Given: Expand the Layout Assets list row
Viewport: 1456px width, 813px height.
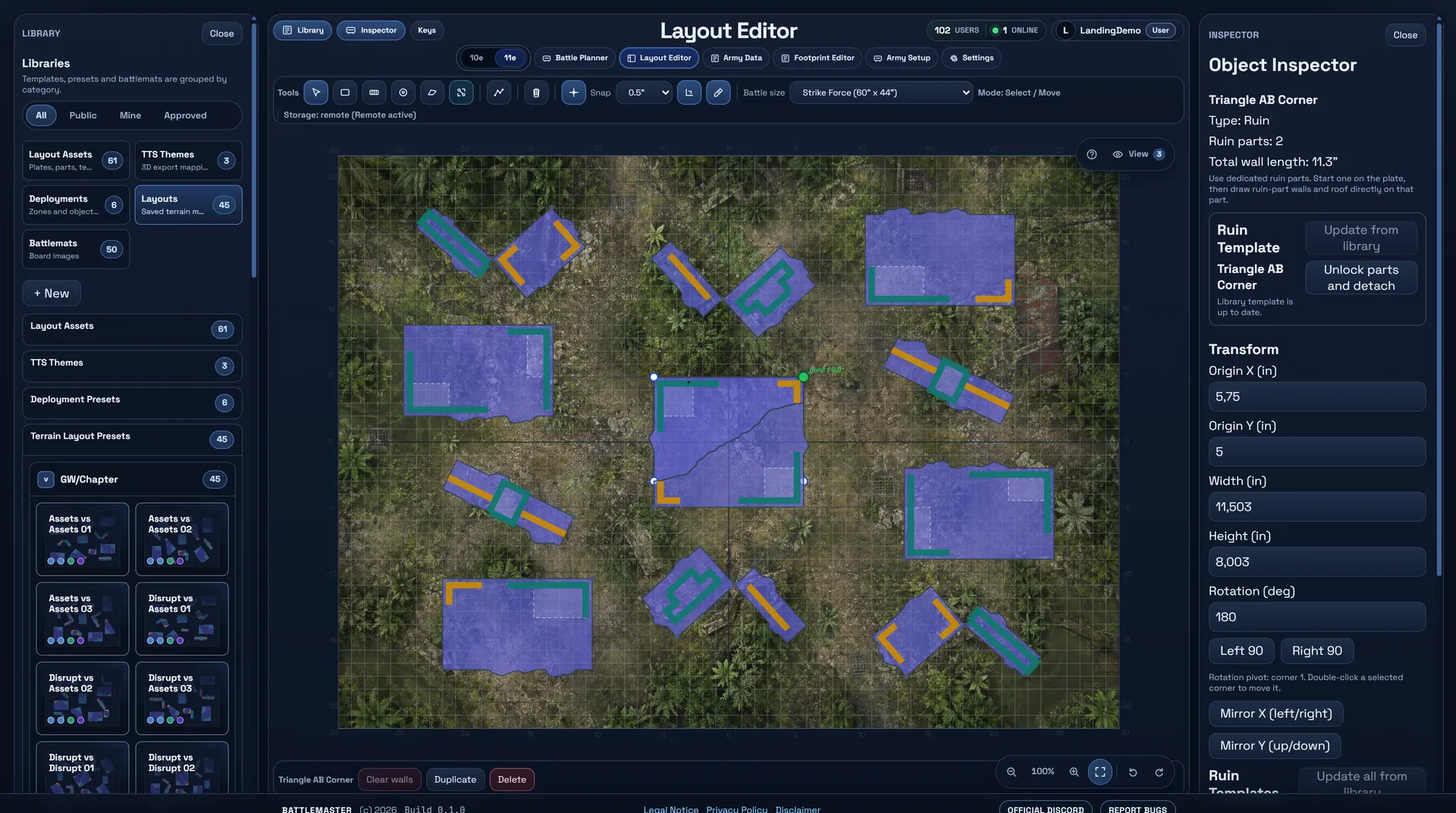Looking at the screenshot, I should point(132,329).
